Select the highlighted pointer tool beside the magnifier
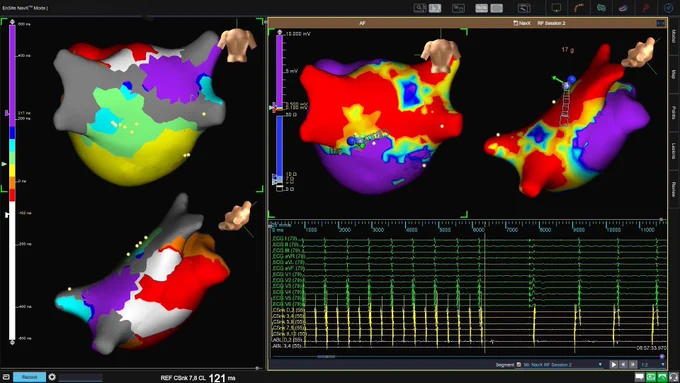The width and height of the screenshot is (680, 383). point(435,8)
